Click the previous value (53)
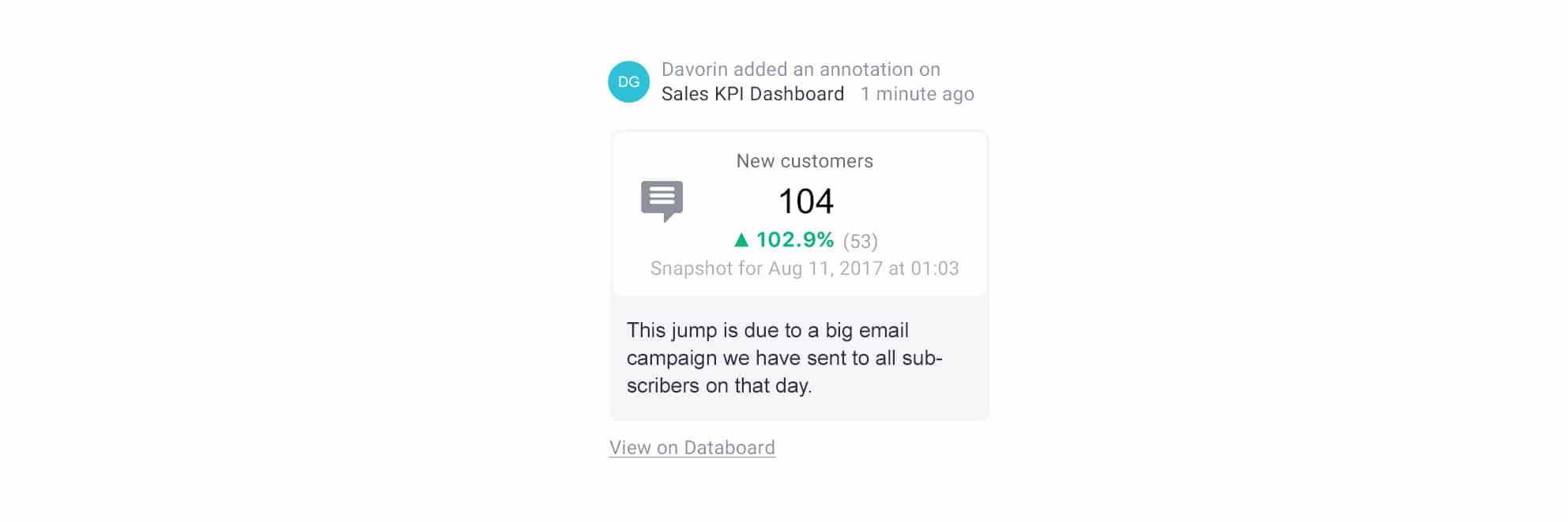 coord(860,241)
